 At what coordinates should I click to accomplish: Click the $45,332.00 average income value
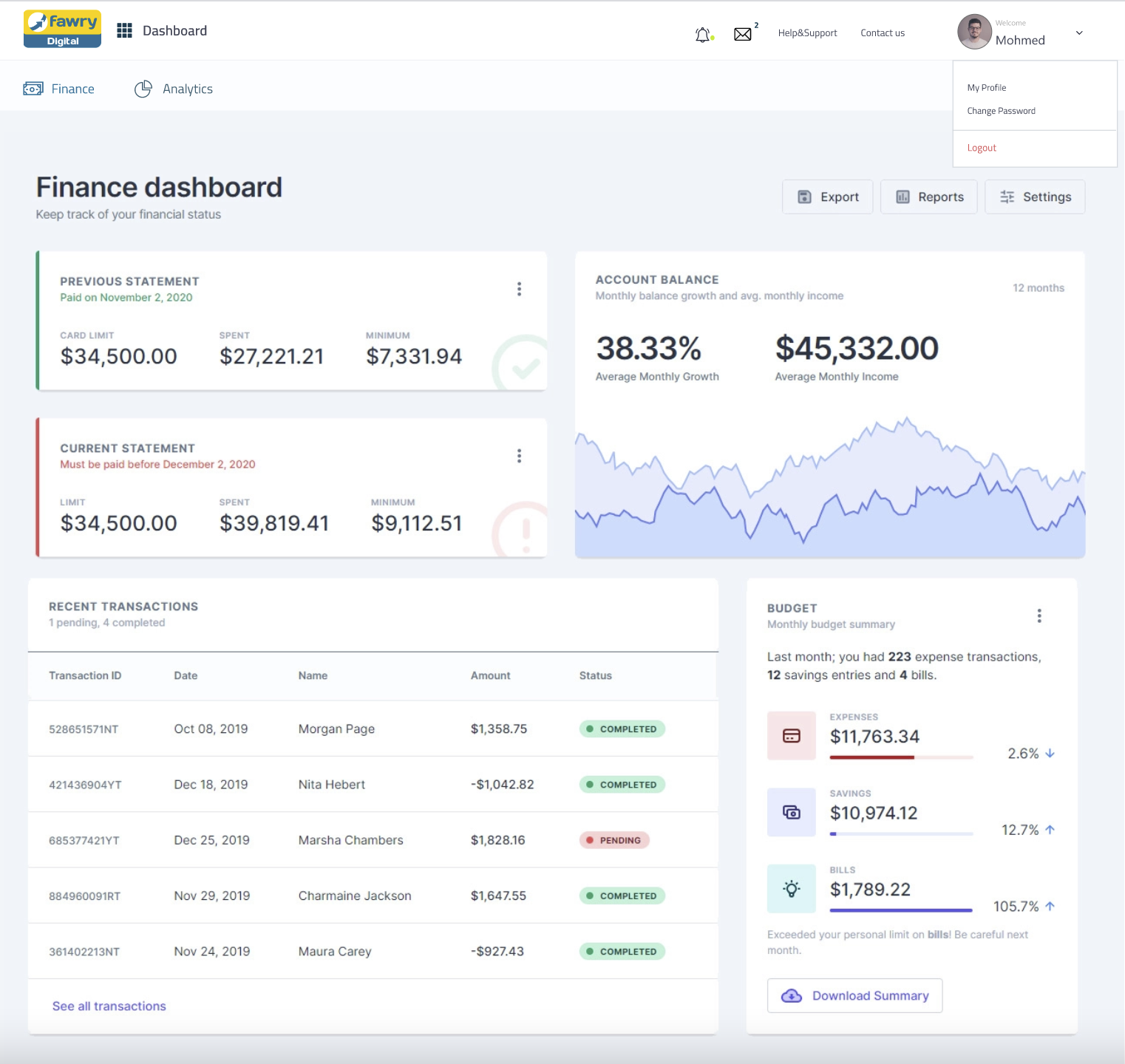tap(857, 348)
